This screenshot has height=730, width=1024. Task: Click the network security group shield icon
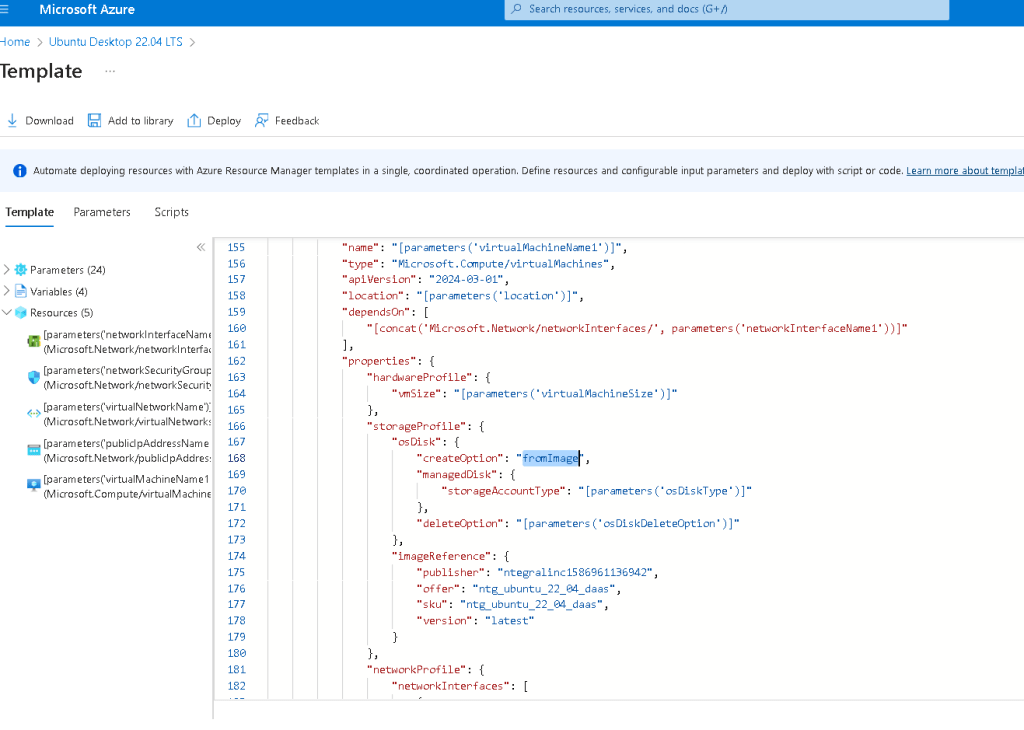tap(33, 377)
